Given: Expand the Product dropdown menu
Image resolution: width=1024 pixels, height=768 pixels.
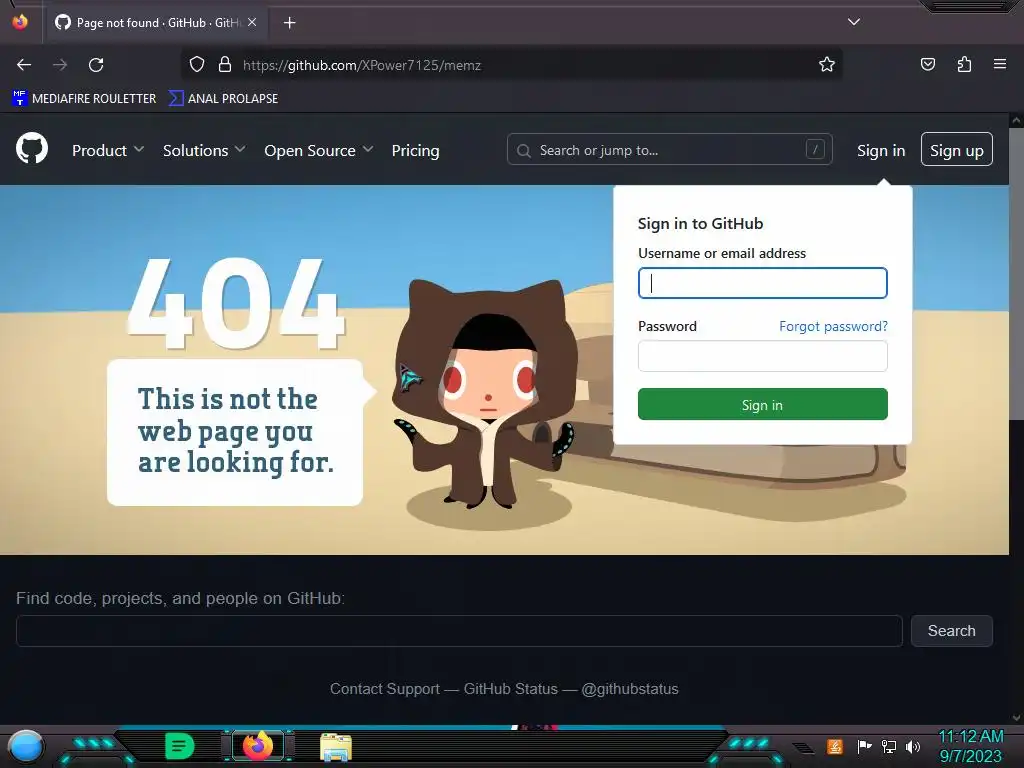Looking at the screenshot, I should [108, 150].
